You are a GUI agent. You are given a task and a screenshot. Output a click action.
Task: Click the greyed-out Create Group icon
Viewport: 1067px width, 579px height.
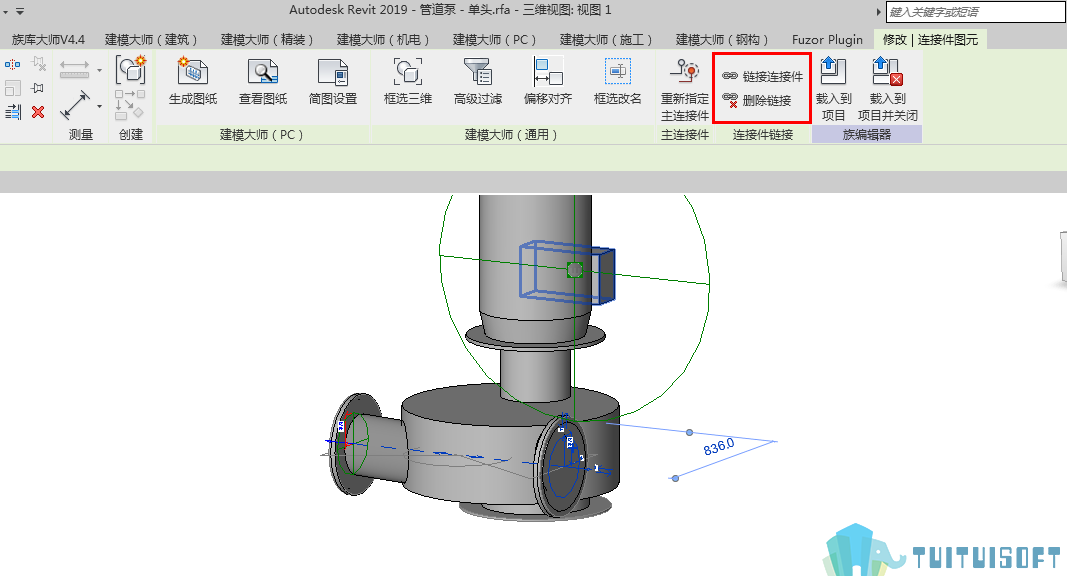(130, 105)
